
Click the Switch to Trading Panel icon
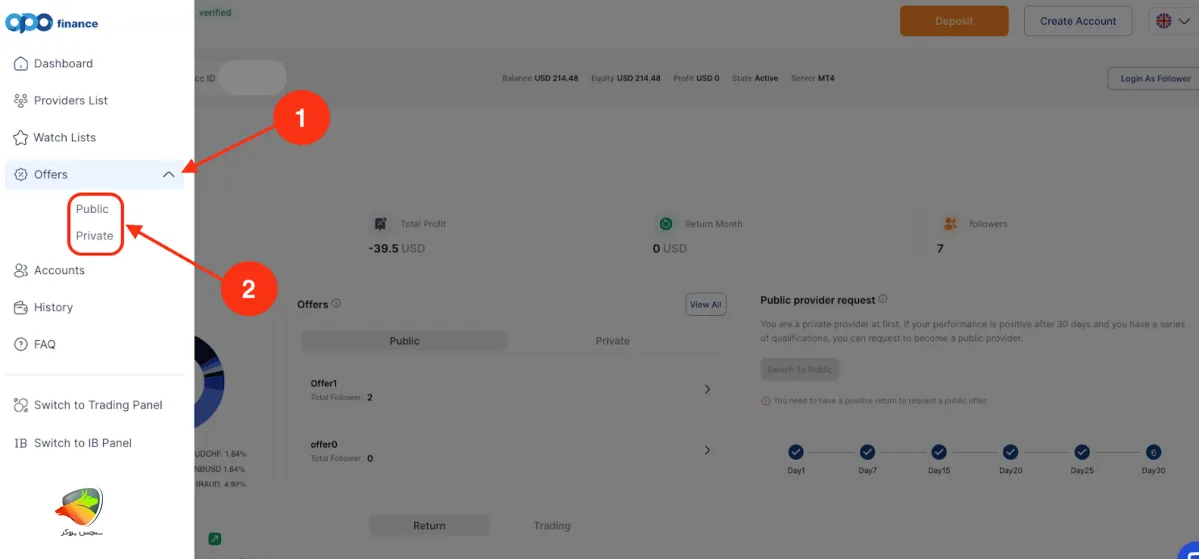click(21, 405)
